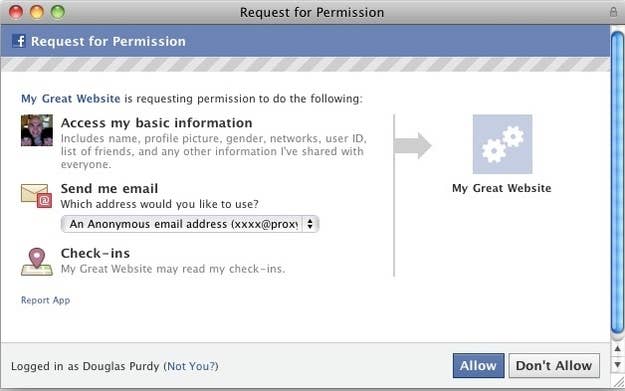625x391 pixels.
Task: Open the My Great Website link in request text
Action: tap(71, 98)
